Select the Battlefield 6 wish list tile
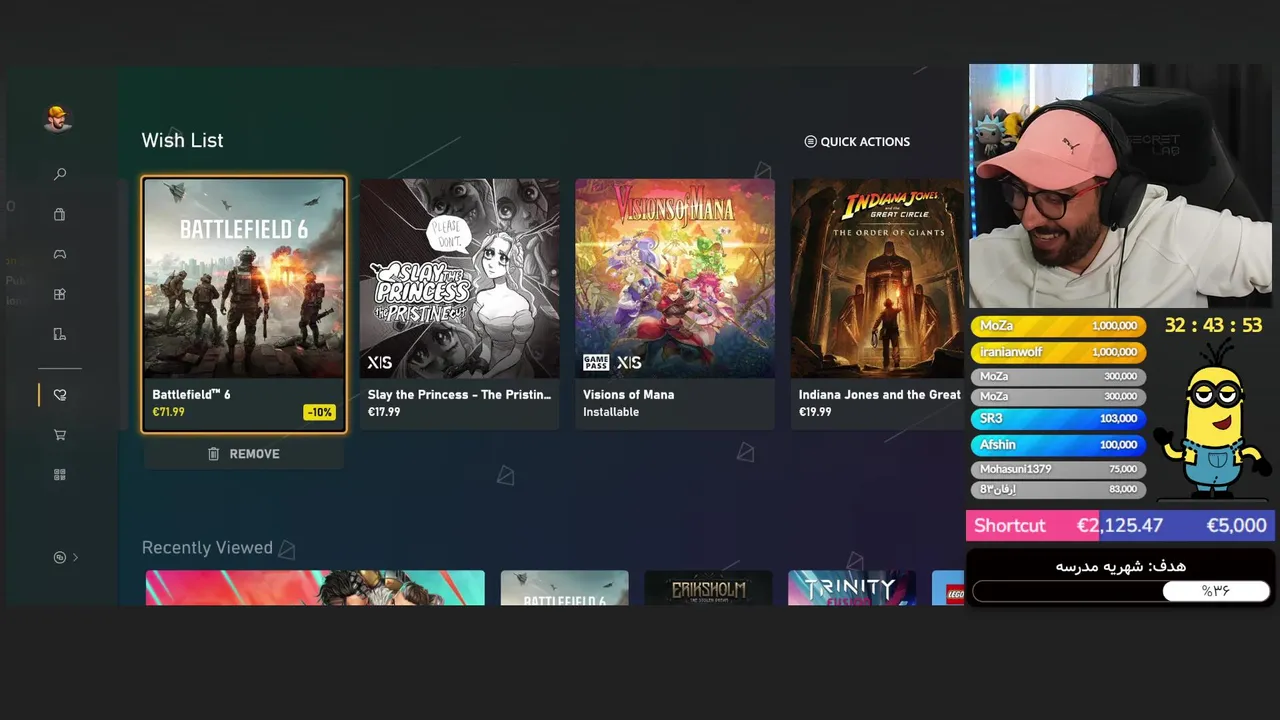Screen dimensions: 1280x720 pos(244,305)
